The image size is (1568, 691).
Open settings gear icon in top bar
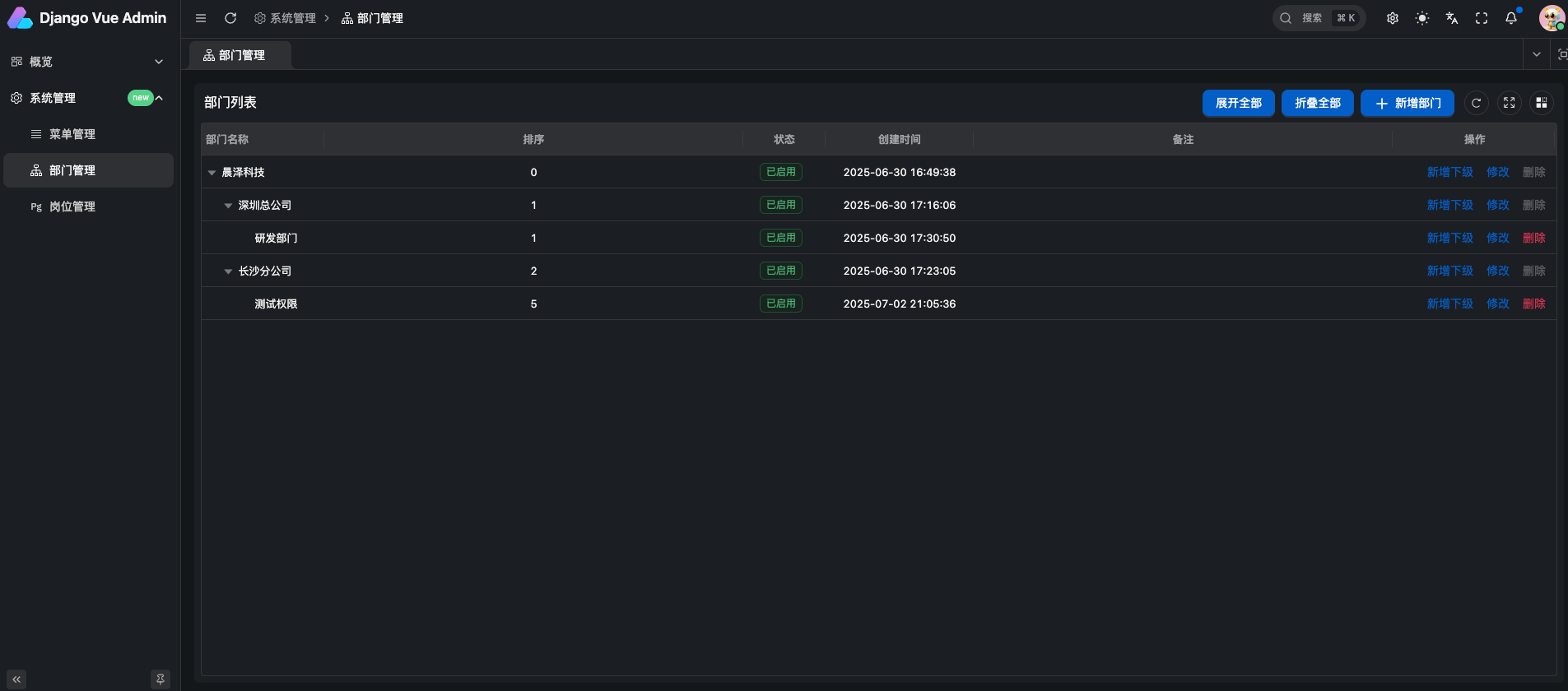pos(1393,18)
